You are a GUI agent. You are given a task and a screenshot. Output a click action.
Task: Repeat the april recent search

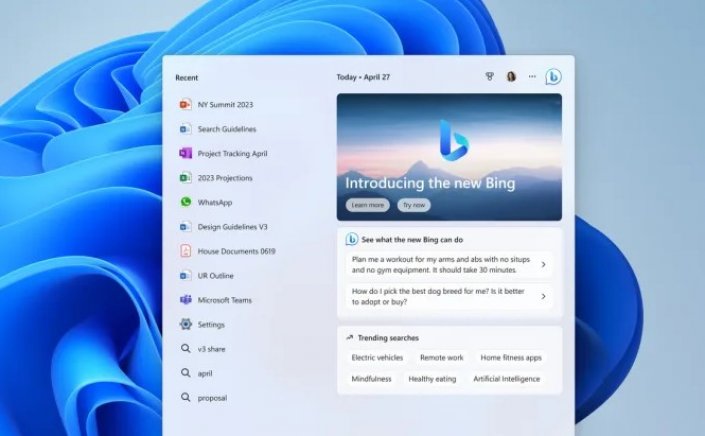[x=205, y=374]
